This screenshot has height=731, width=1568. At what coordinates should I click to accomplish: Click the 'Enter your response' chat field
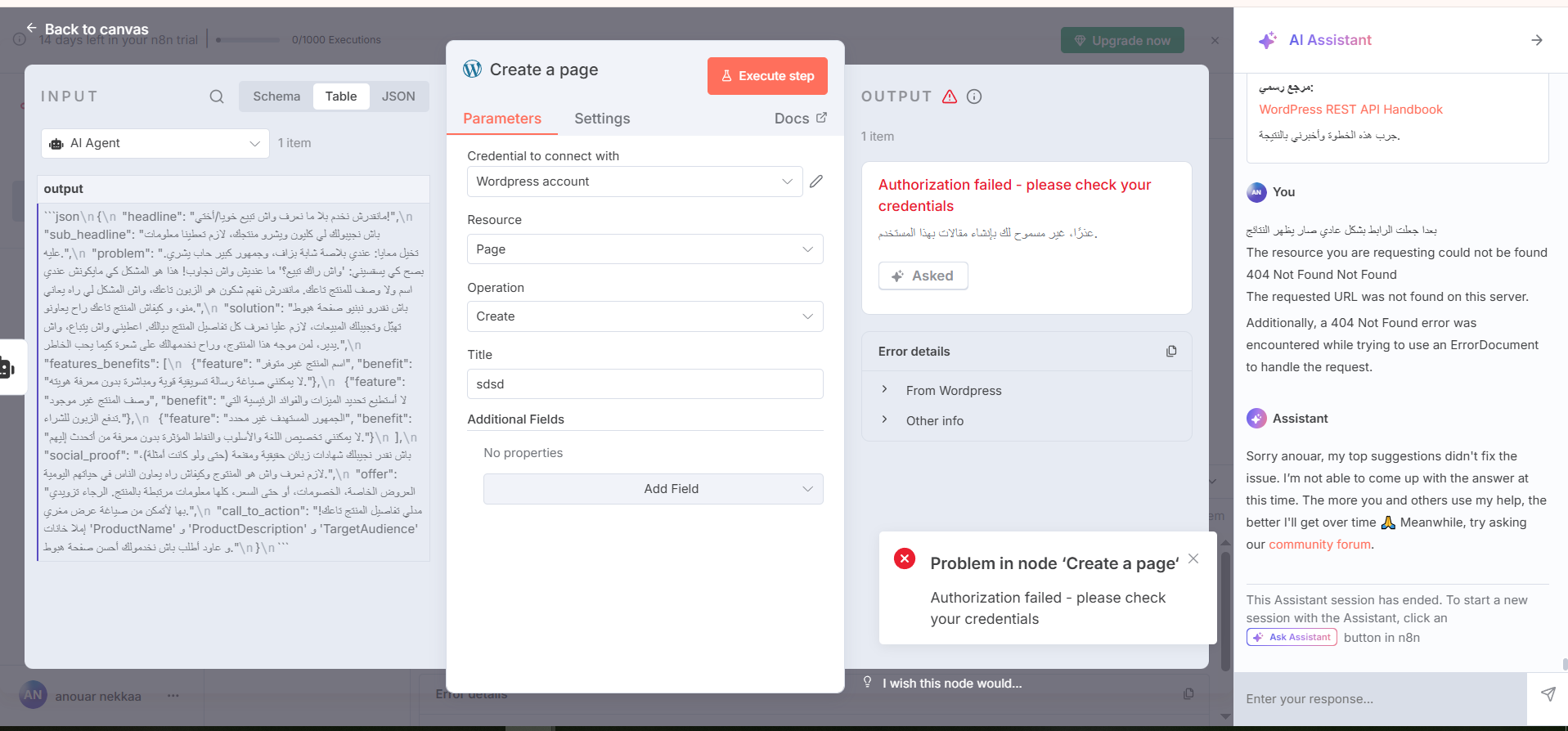(1380, 699)
